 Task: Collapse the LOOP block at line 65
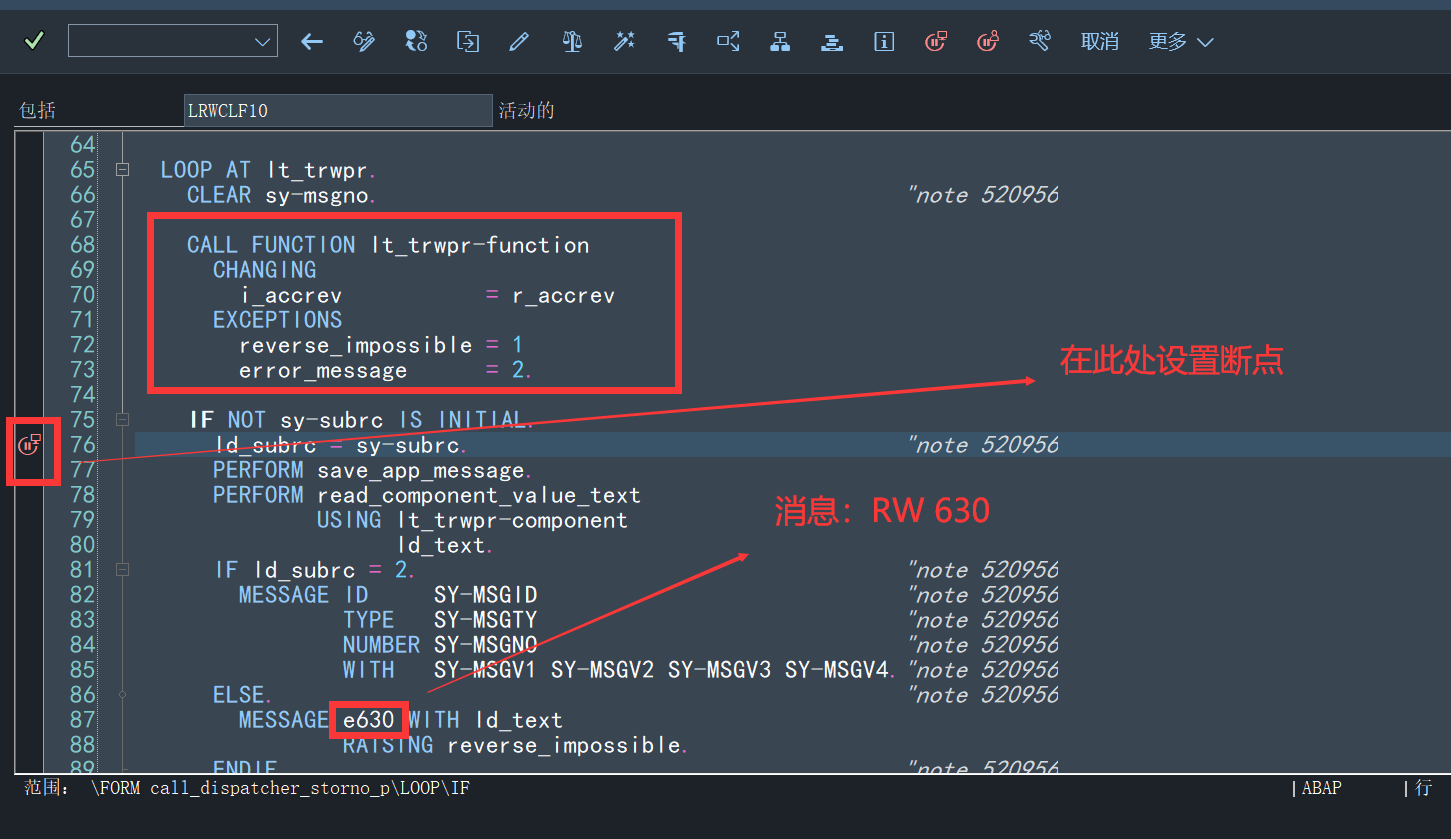[122, 170]
